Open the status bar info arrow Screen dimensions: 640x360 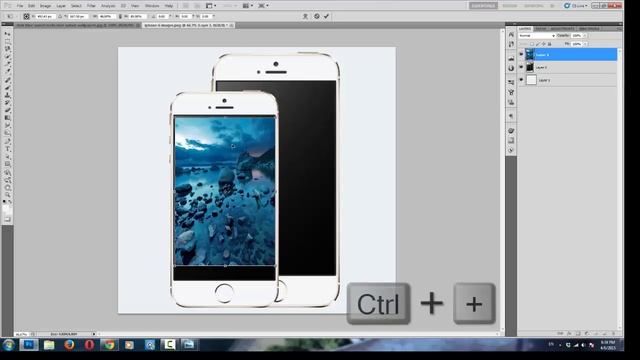click(94, 334)
